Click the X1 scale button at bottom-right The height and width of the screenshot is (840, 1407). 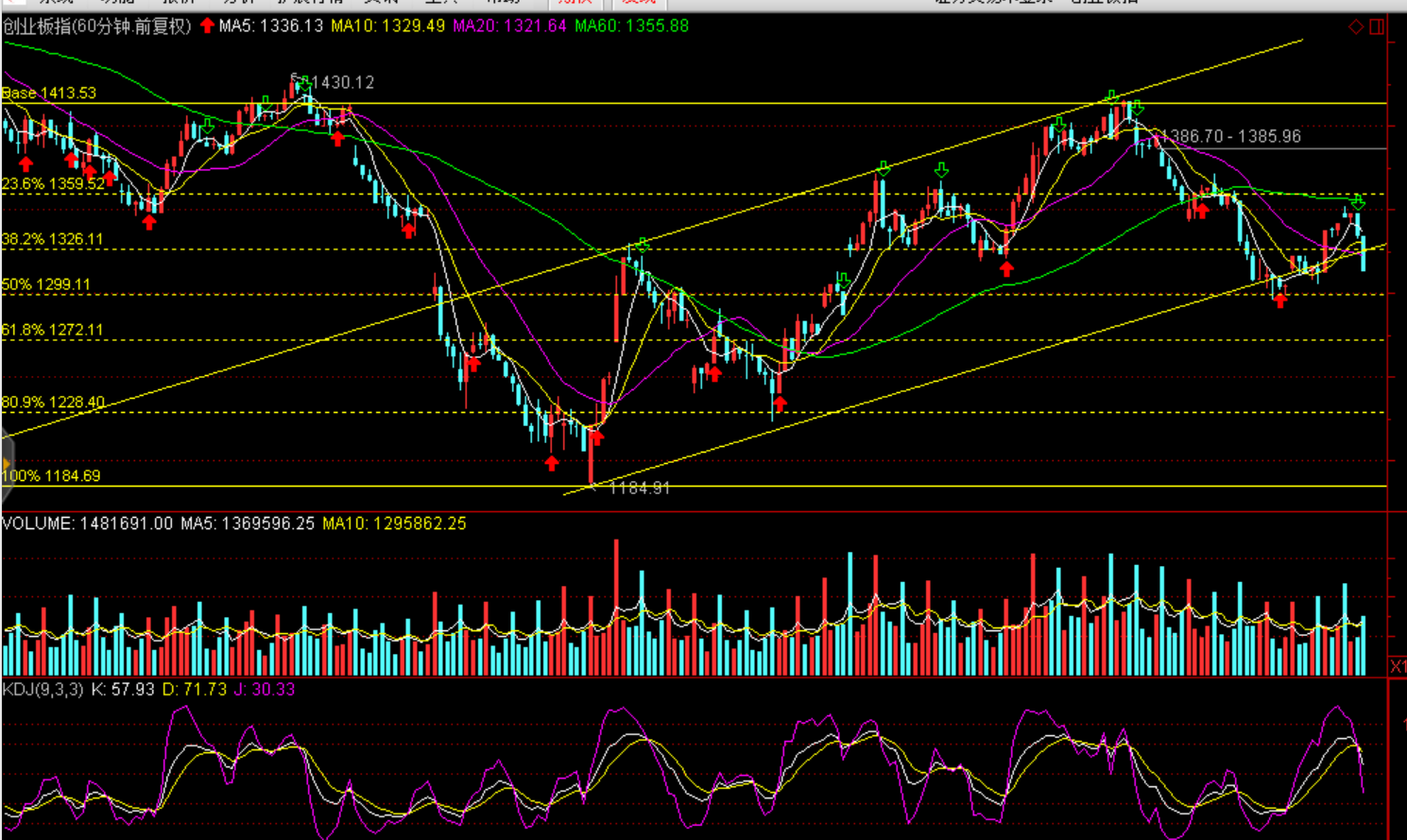click(x=1398, y=667)
